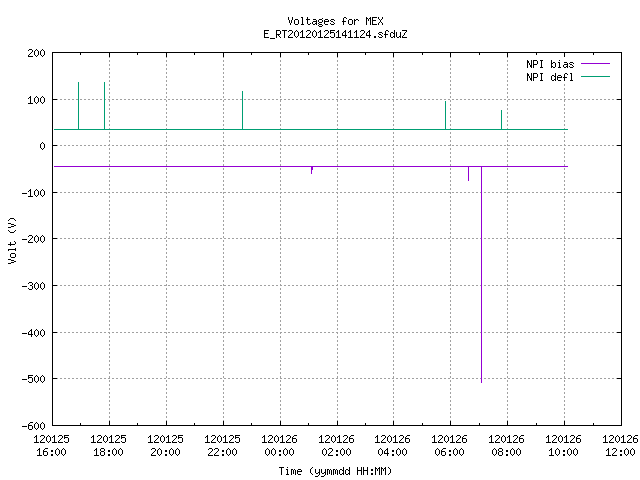Click the chart title 'Voltages for MEX'
This screenshot has height=480, width=640.
point(335,21)
